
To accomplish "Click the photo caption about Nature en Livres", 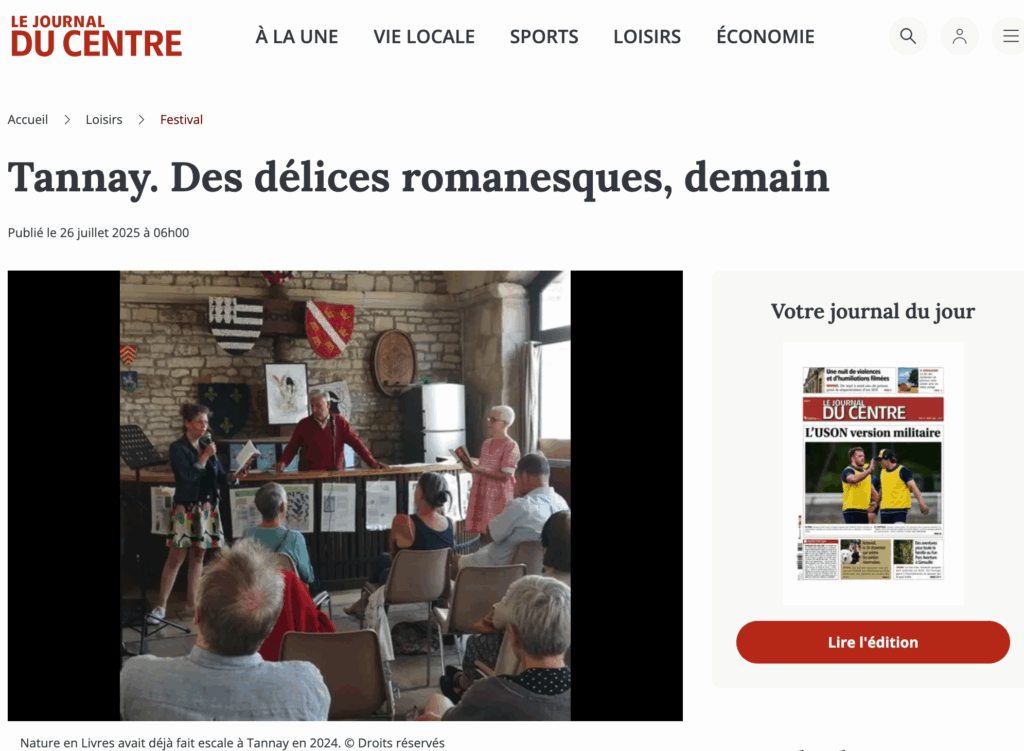I will (232, 743).
